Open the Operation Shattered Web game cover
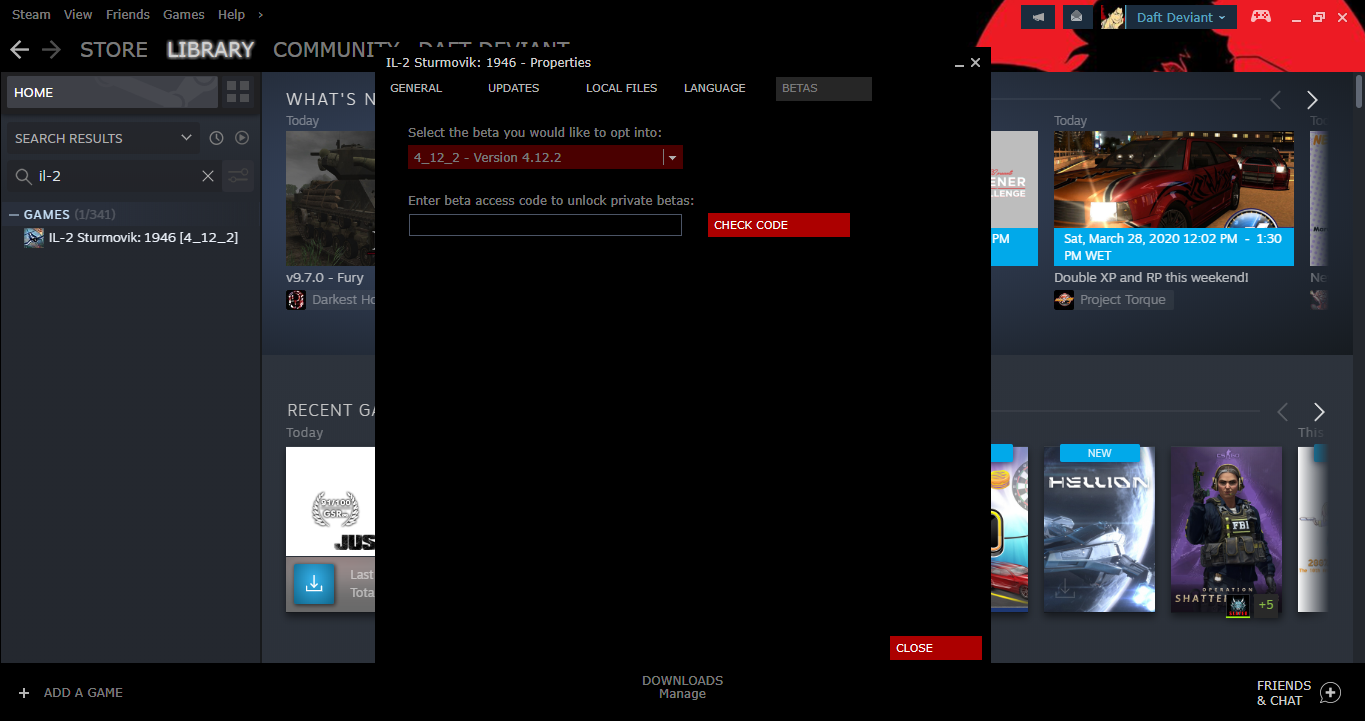Image resolution: width=1365 pixels, height=721 pixels. [x=1226, y=529]
